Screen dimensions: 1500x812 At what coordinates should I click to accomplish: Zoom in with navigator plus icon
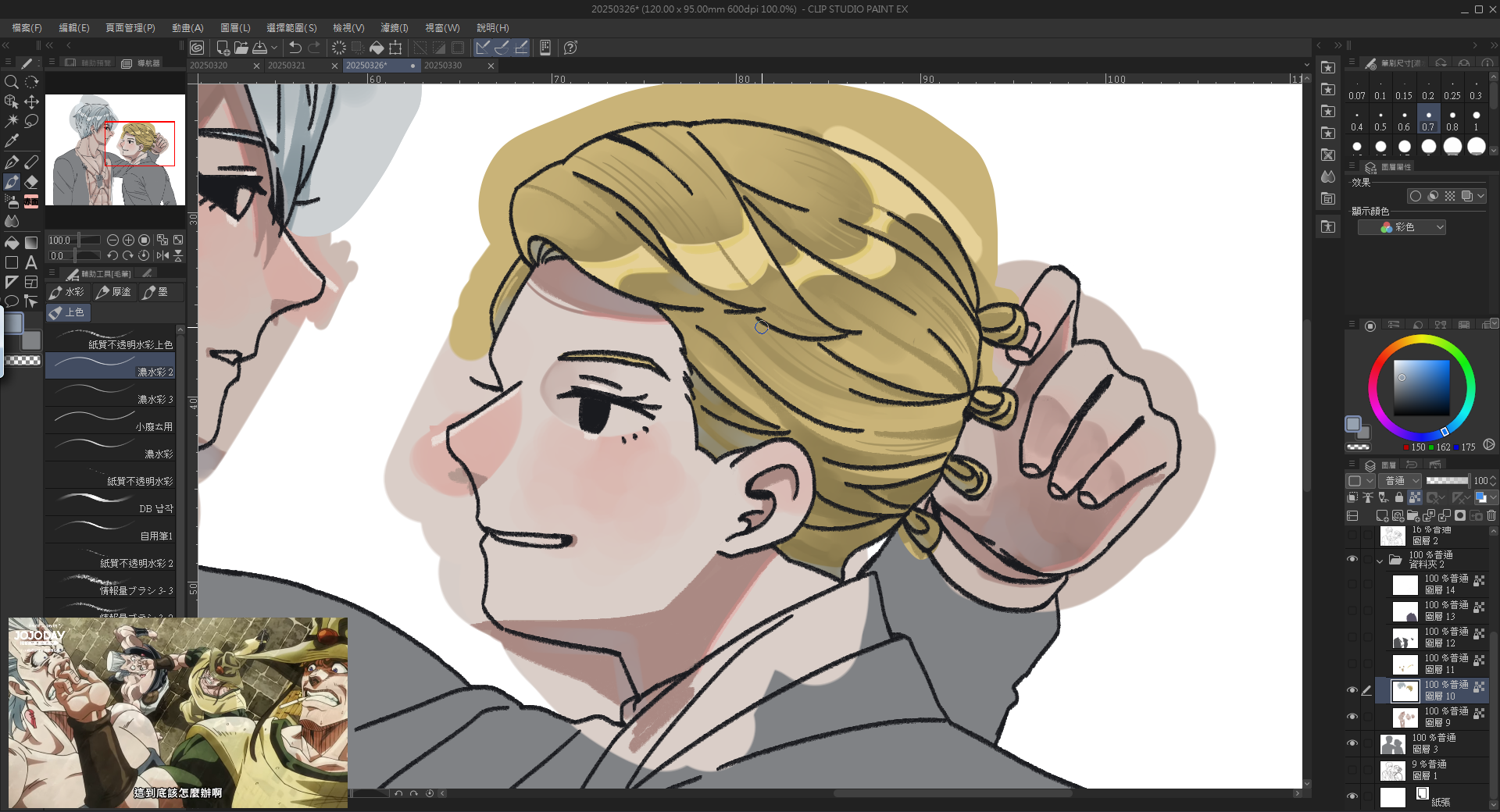click(128, 240)
